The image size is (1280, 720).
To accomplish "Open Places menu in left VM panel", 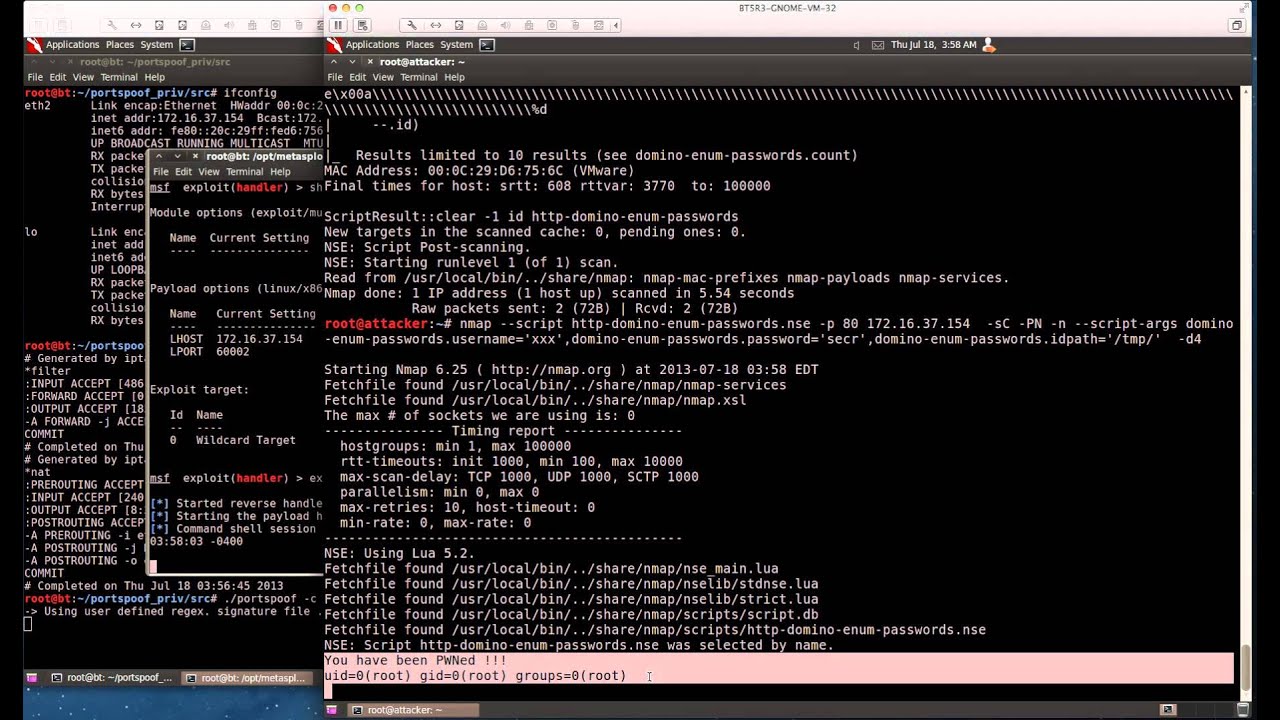I will (119, 45).
